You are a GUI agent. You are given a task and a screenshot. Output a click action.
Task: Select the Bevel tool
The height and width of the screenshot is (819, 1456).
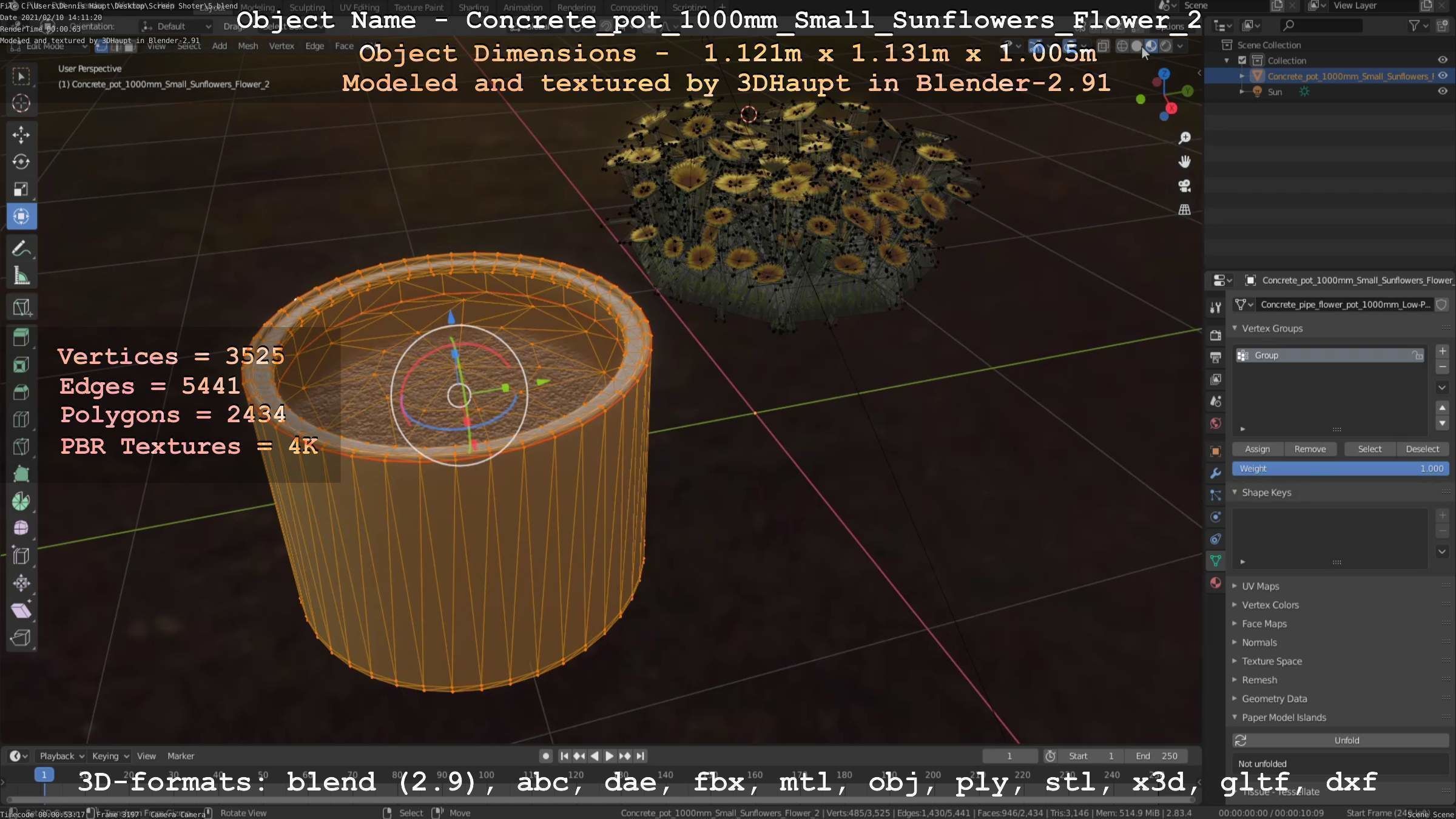[21, 392]
